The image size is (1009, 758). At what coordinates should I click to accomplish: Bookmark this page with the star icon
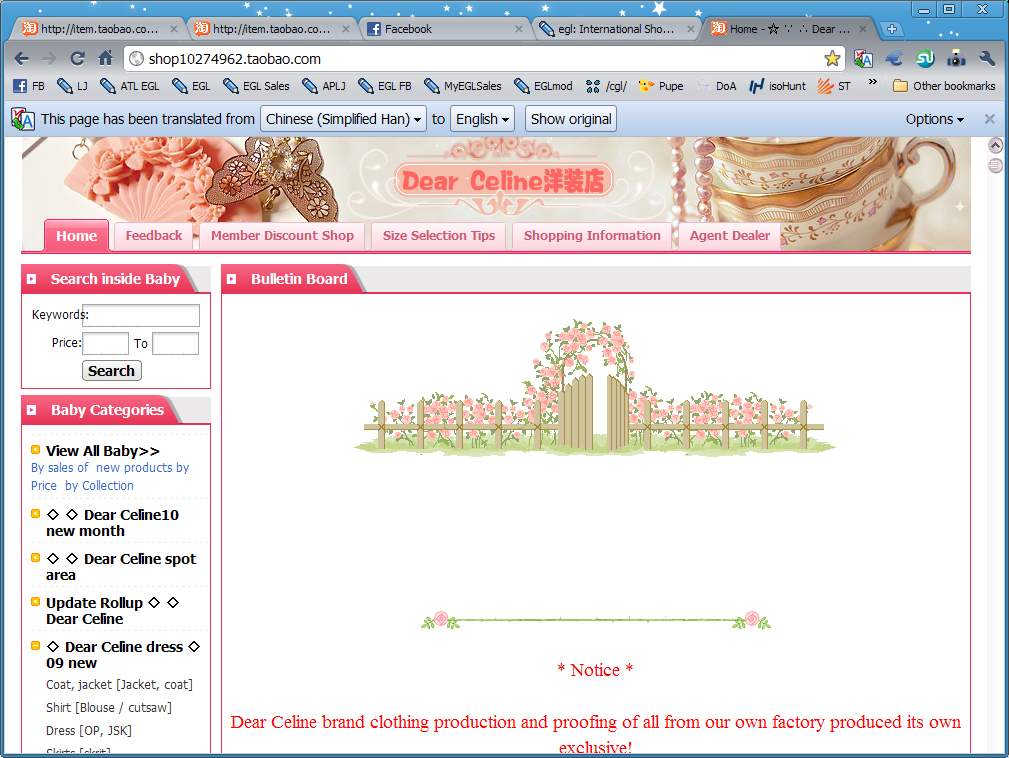pyautogui.click(x=832, y=59)
